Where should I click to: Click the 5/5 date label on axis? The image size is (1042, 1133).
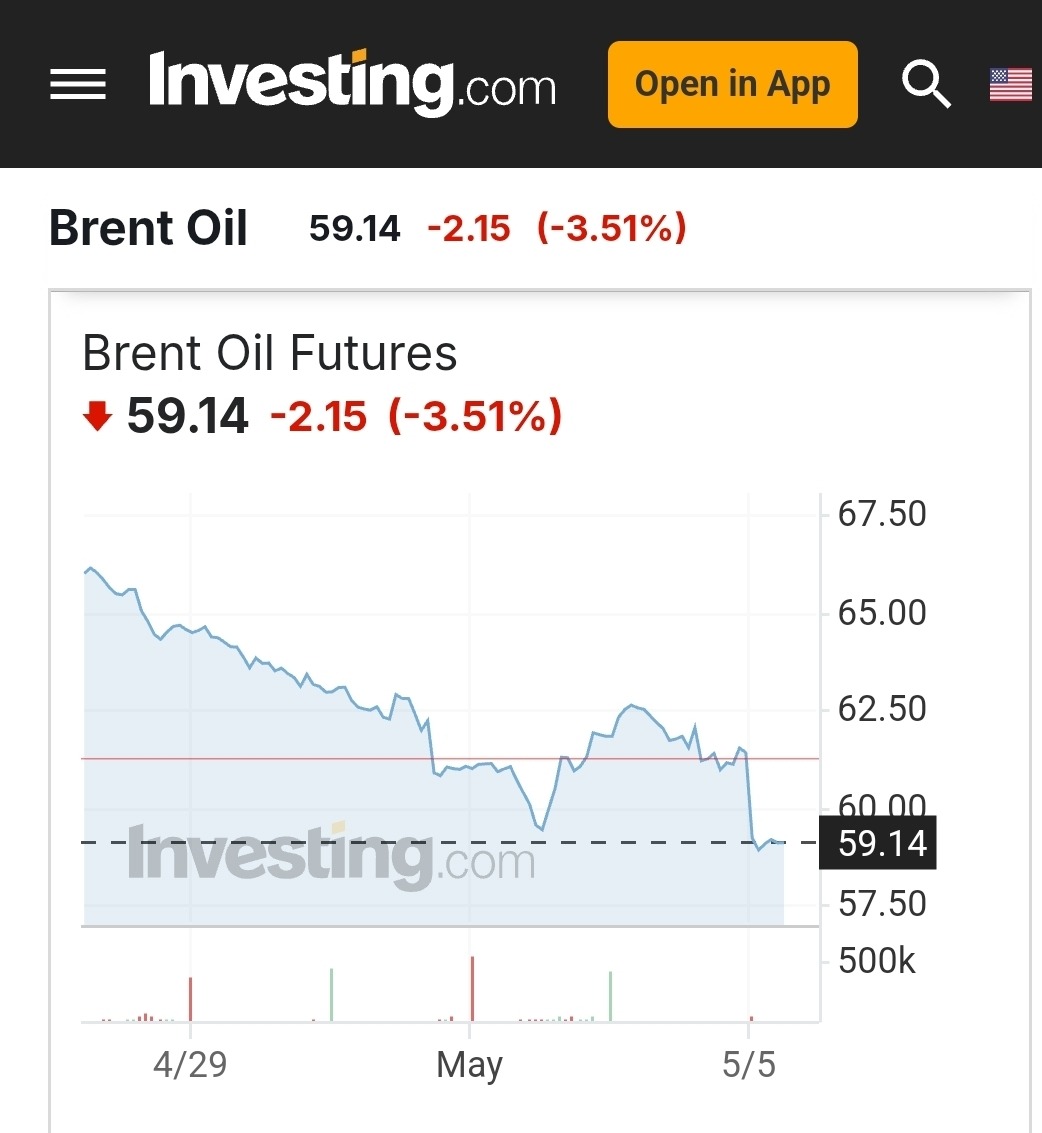click(x=749, y=1065)
